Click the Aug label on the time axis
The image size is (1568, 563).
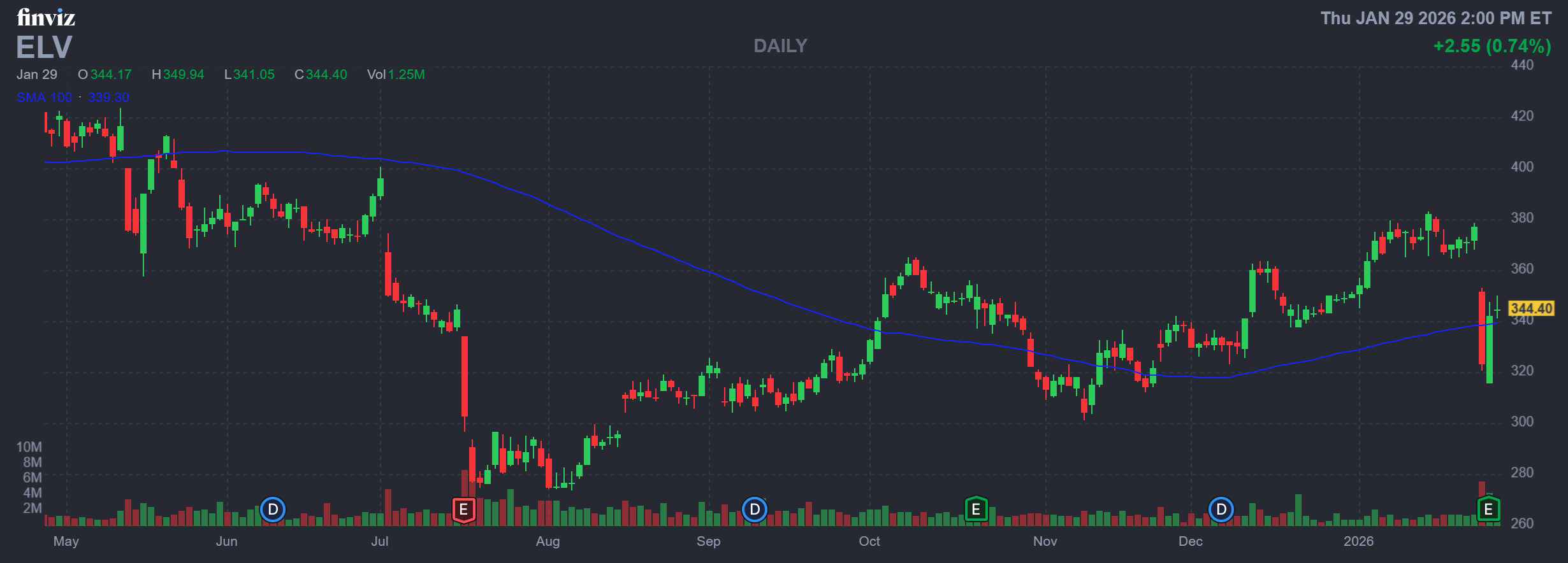(548, 541)
